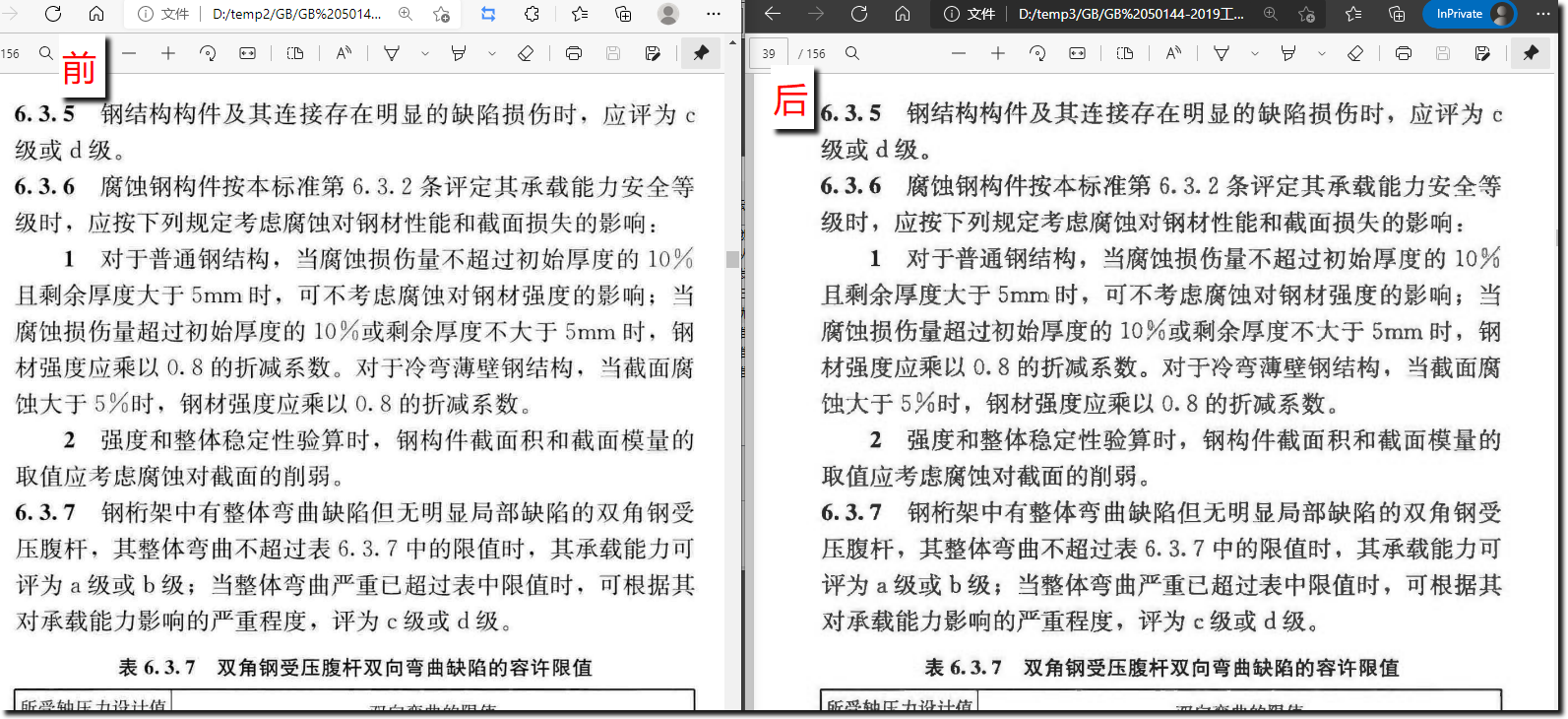The width and height of the screenshot is (1568, 719).
Task: Zoom out using minus in left PDF toolbar
Action: [129, 53]
